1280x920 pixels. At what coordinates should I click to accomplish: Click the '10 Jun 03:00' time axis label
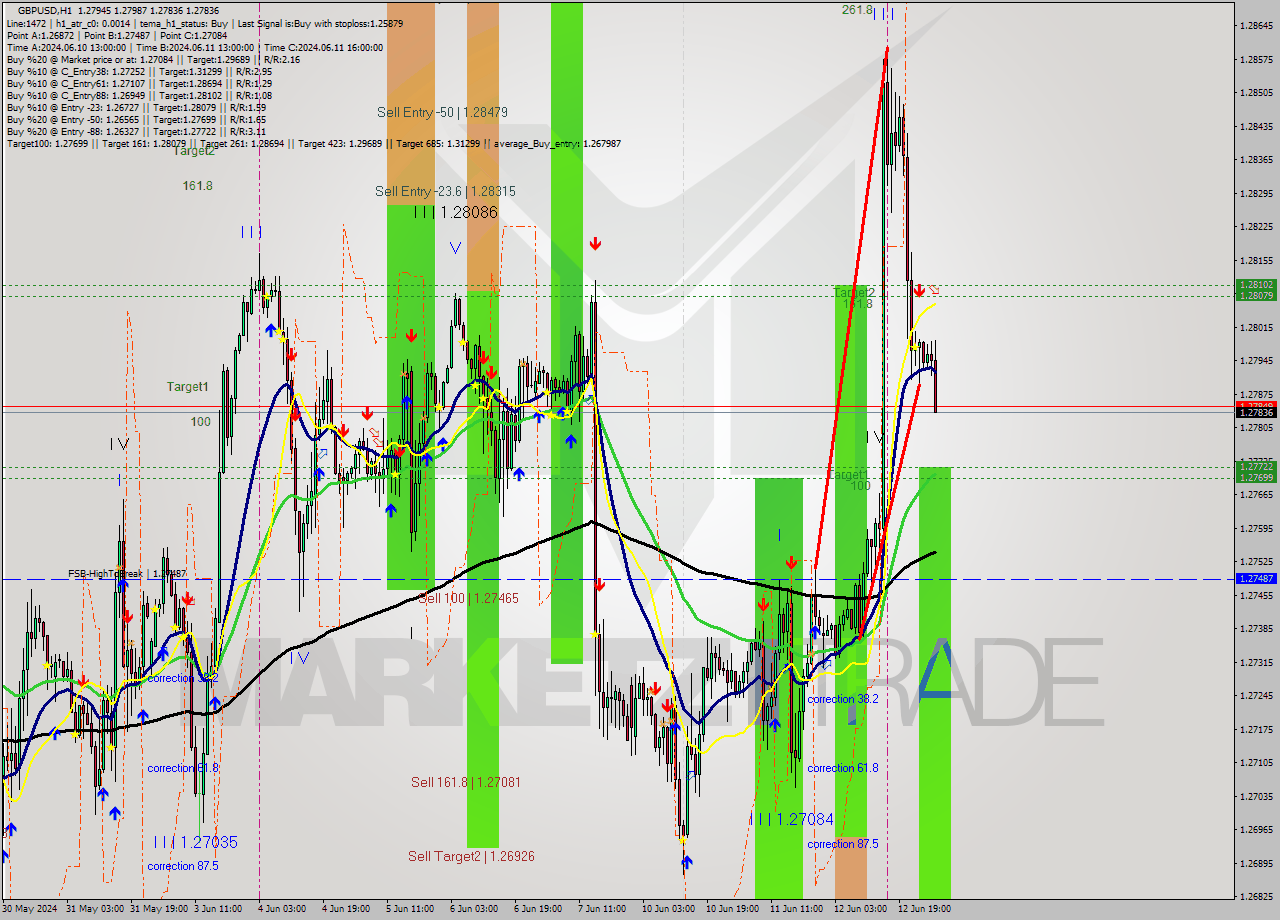(670, 909)
